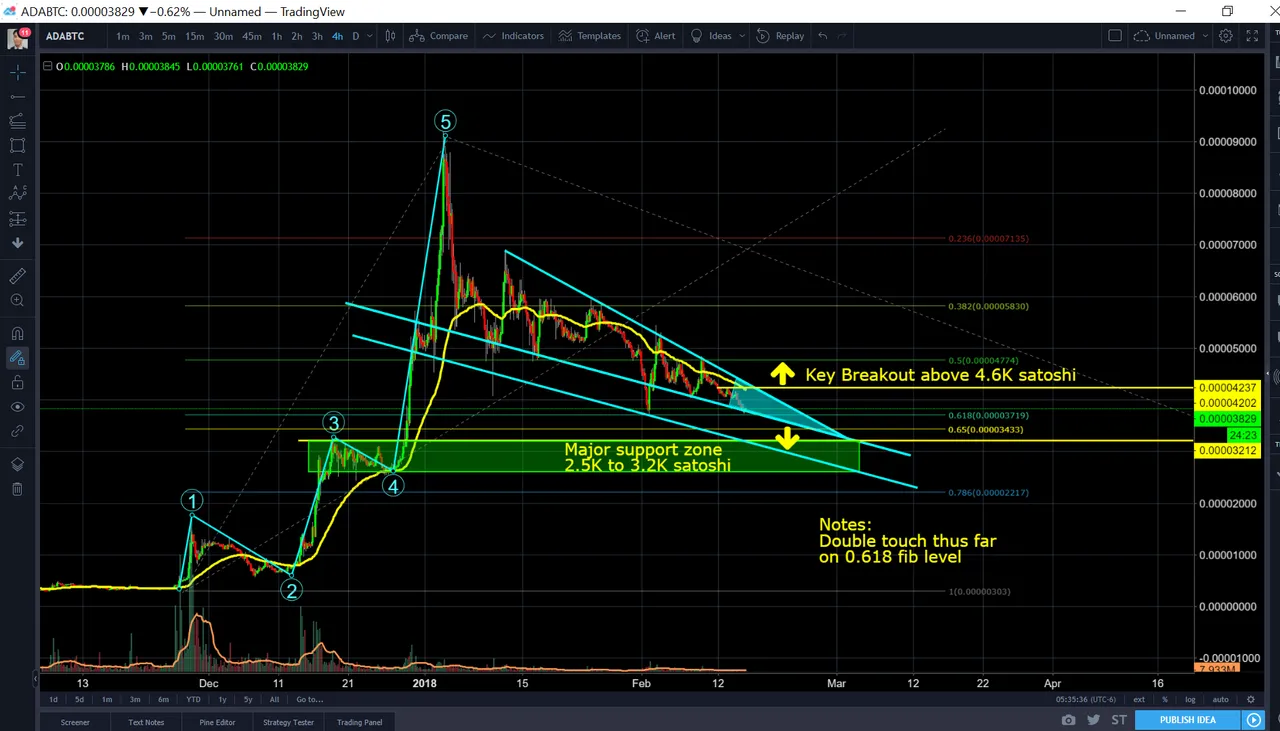Set the date range to 3m
This screenshot has width=1280, height=731.
pyautogui.click(x=134, y=699)
